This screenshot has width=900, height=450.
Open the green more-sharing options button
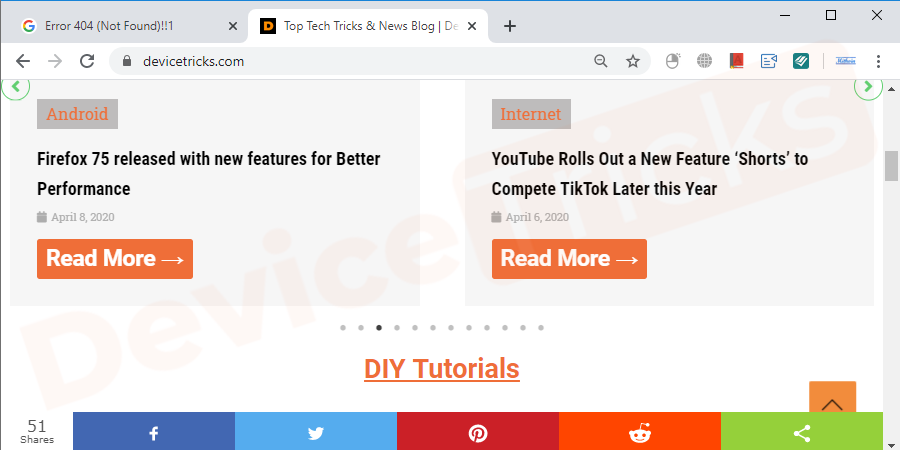pyautogui.click(x=802, y=433)
